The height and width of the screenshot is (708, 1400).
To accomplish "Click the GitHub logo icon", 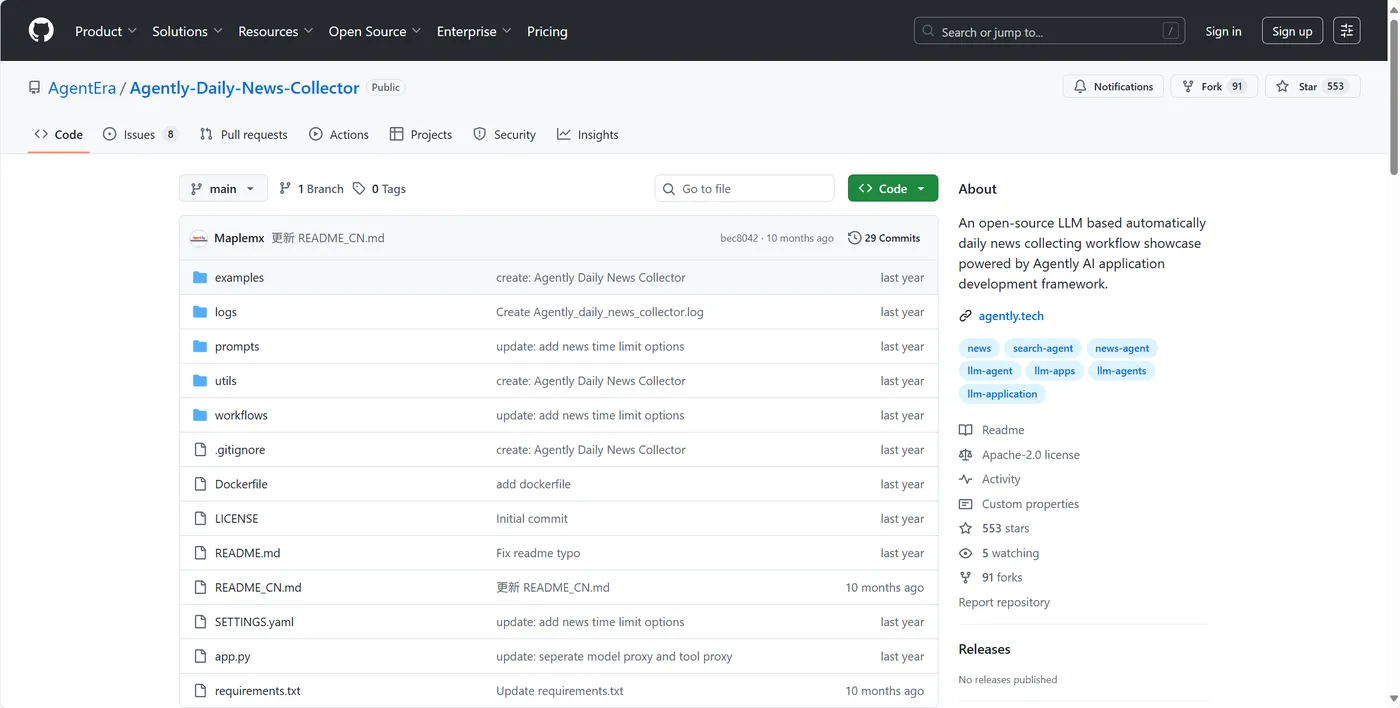I will [x=41, y=31].
